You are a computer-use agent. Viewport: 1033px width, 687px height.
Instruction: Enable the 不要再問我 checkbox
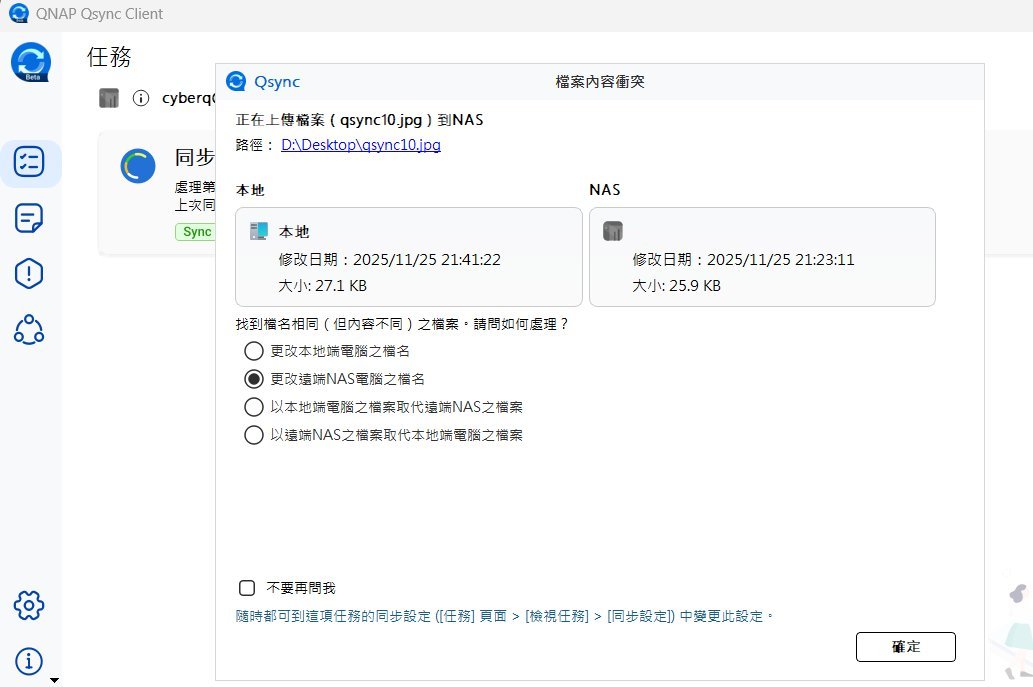tap(247, 588)
